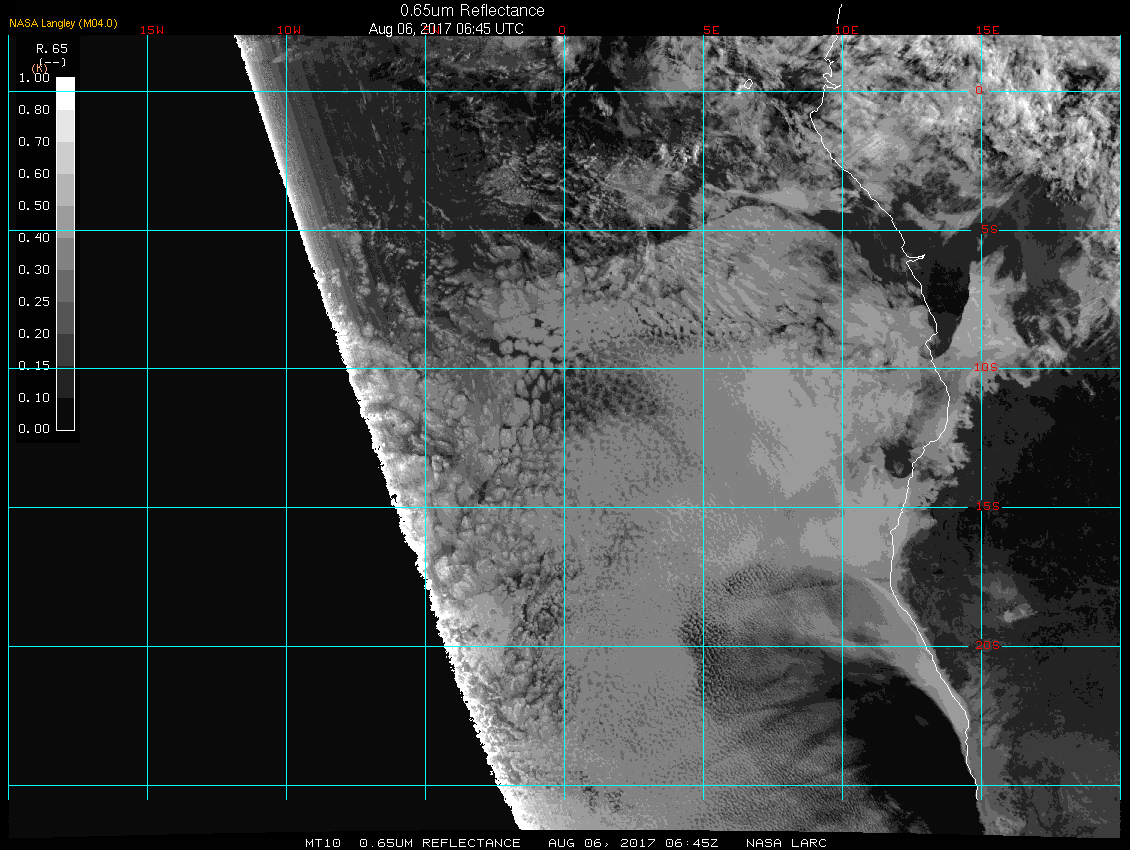Screen dimensions: 1130x850
Task: Select the "0.65um Reflectance" title at top
Action: tap(472, 10)
